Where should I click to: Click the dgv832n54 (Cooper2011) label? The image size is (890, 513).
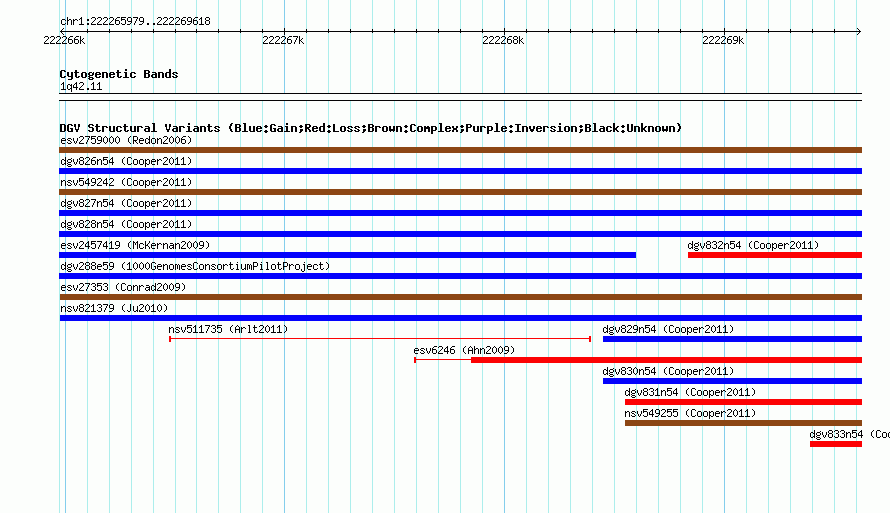[753, 245]
